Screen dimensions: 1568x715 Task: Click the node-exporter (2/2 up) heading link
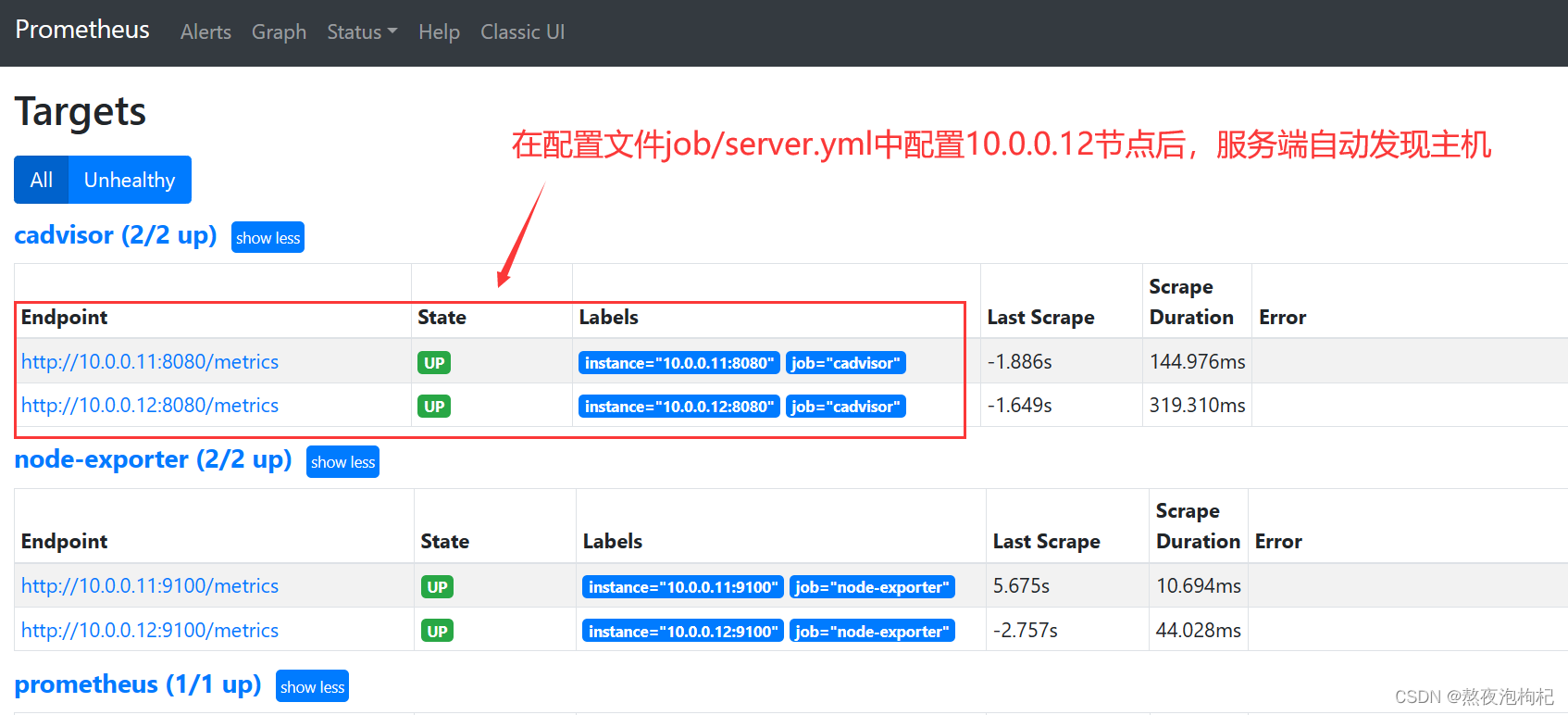[x=153, y=459]
